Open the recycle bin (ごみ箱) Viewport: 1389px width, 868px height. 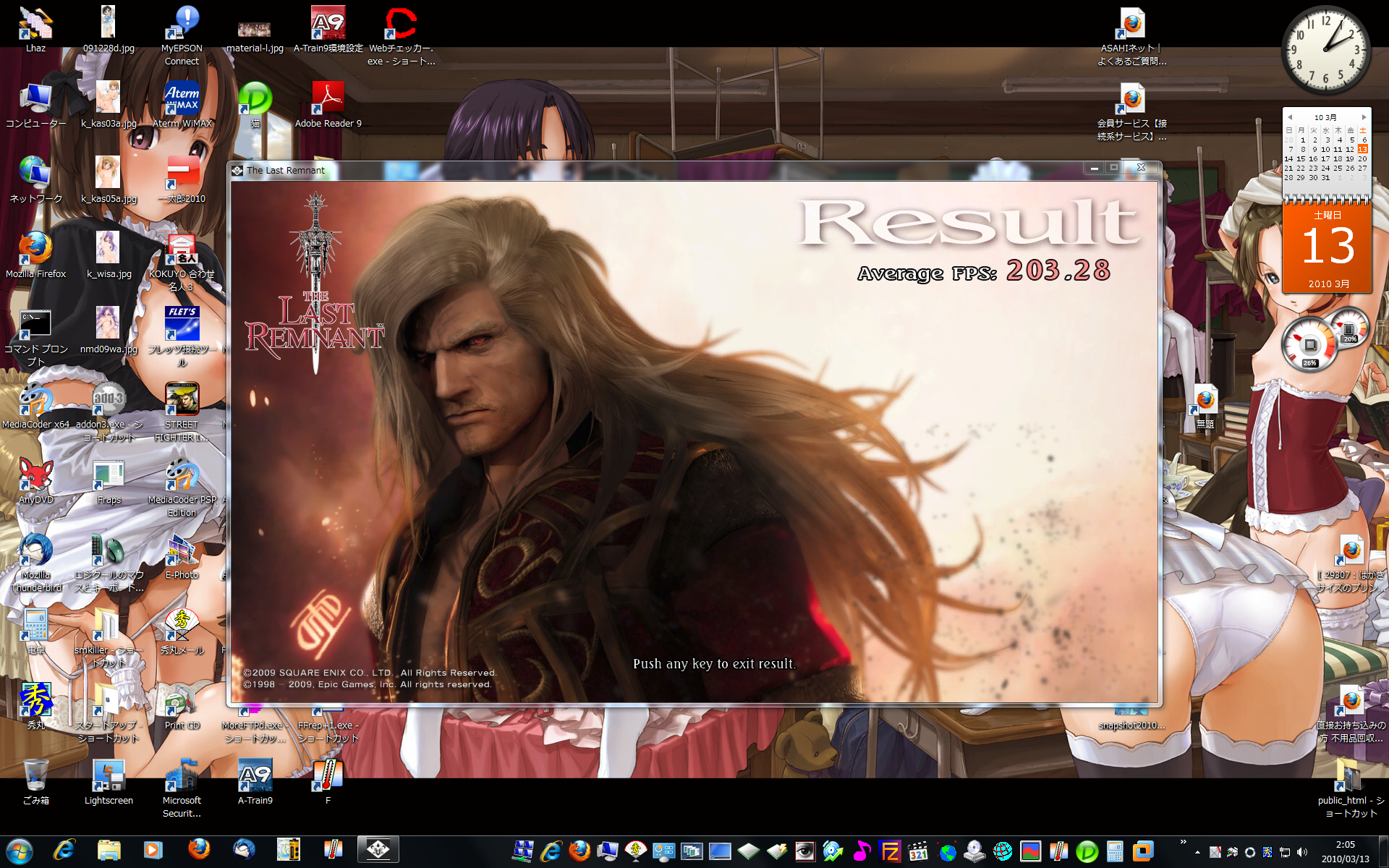[x=35, y=775]
